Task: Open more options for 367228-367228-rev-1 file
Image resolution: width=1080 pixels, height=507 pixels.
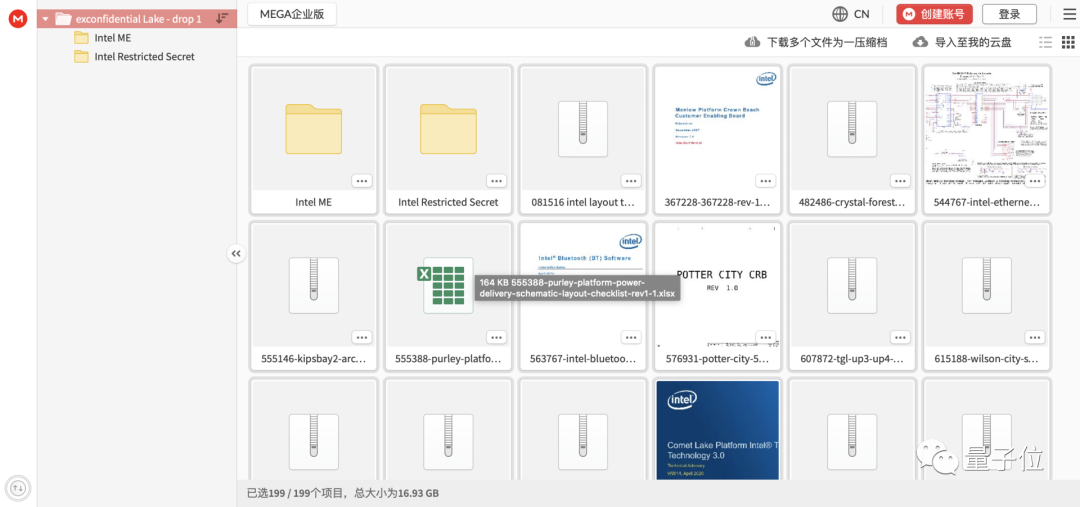Action: 765,180
